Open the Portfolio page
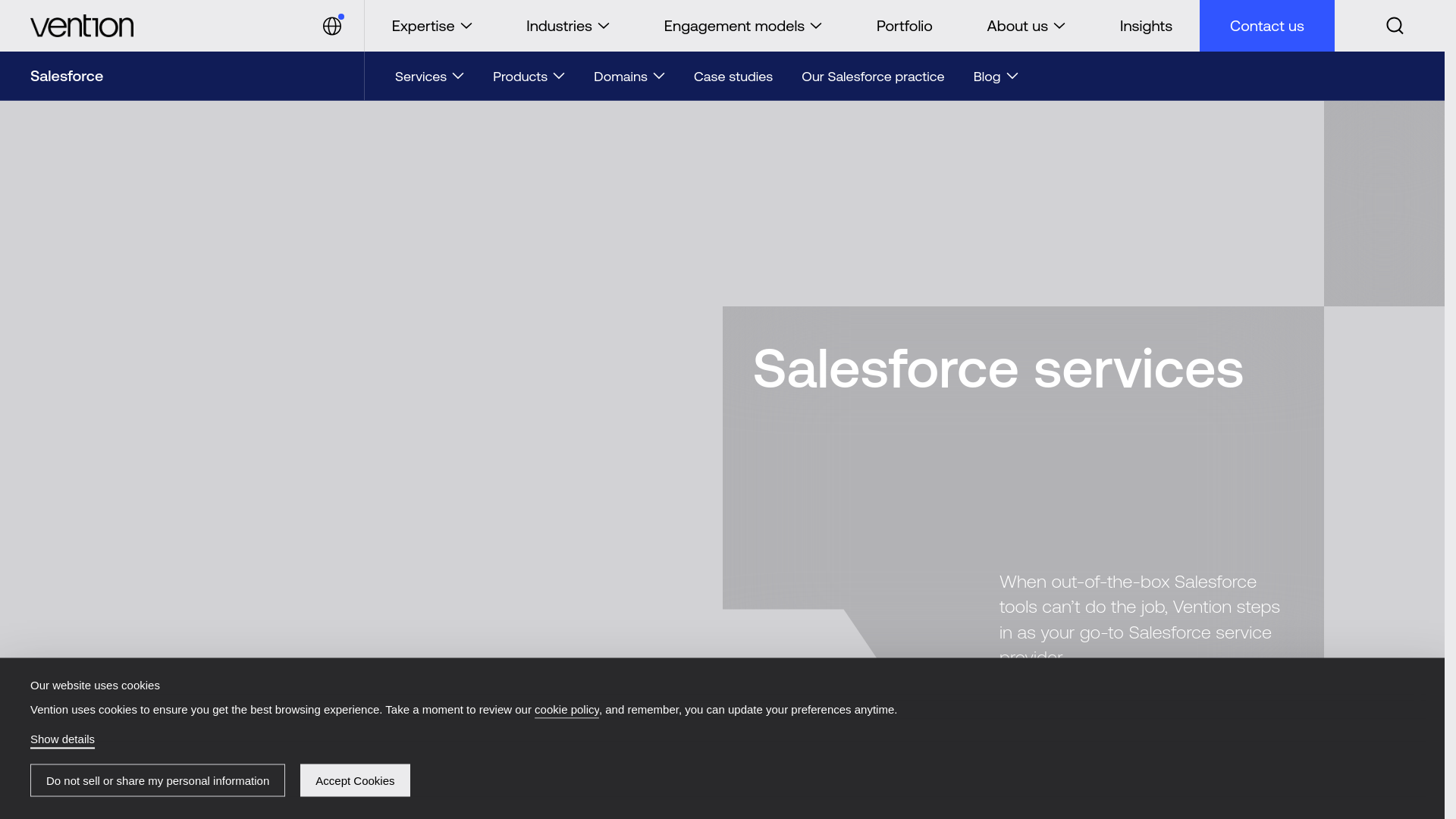Viewport: 1456px width, 819px height. click(x=904, y=26)
